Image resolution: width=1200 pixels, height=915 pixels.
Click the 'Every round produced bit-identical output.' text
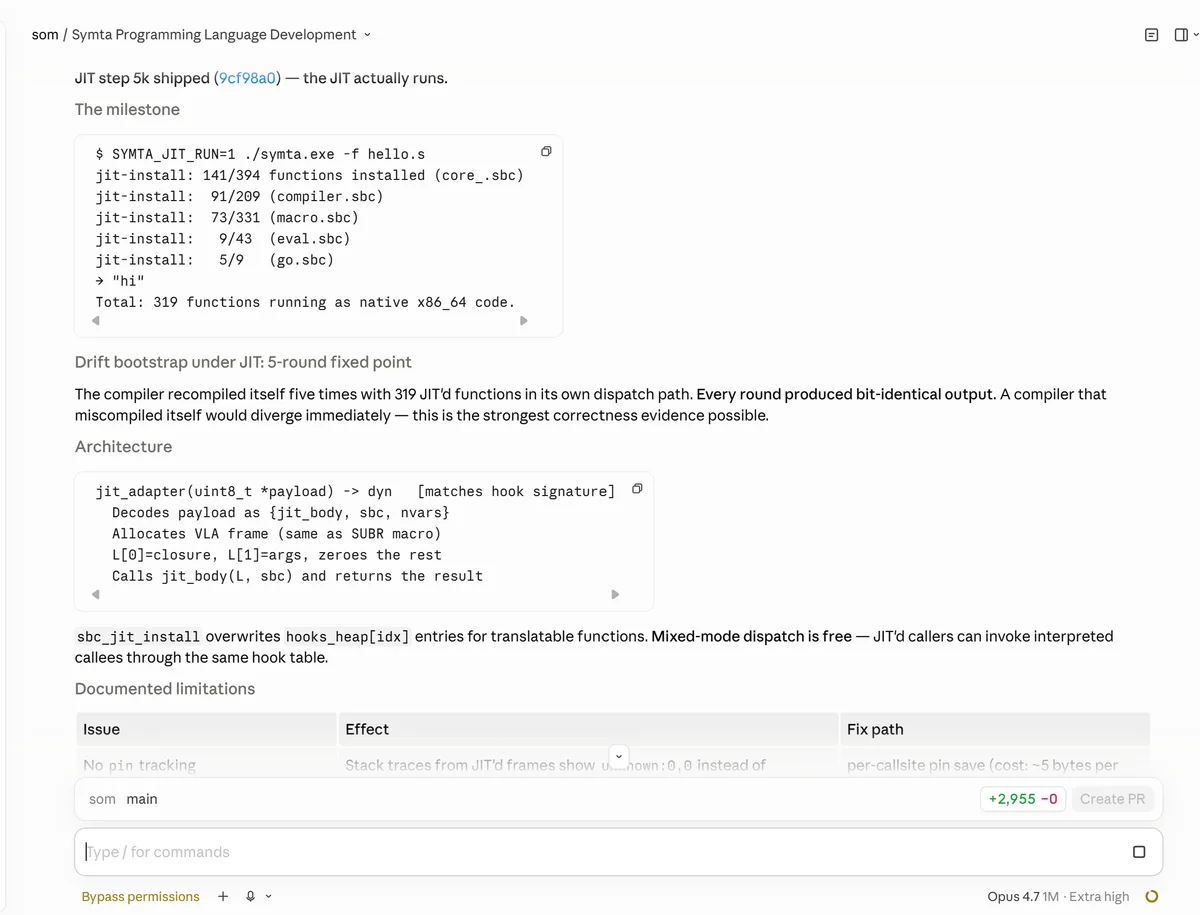click(846, 394)
